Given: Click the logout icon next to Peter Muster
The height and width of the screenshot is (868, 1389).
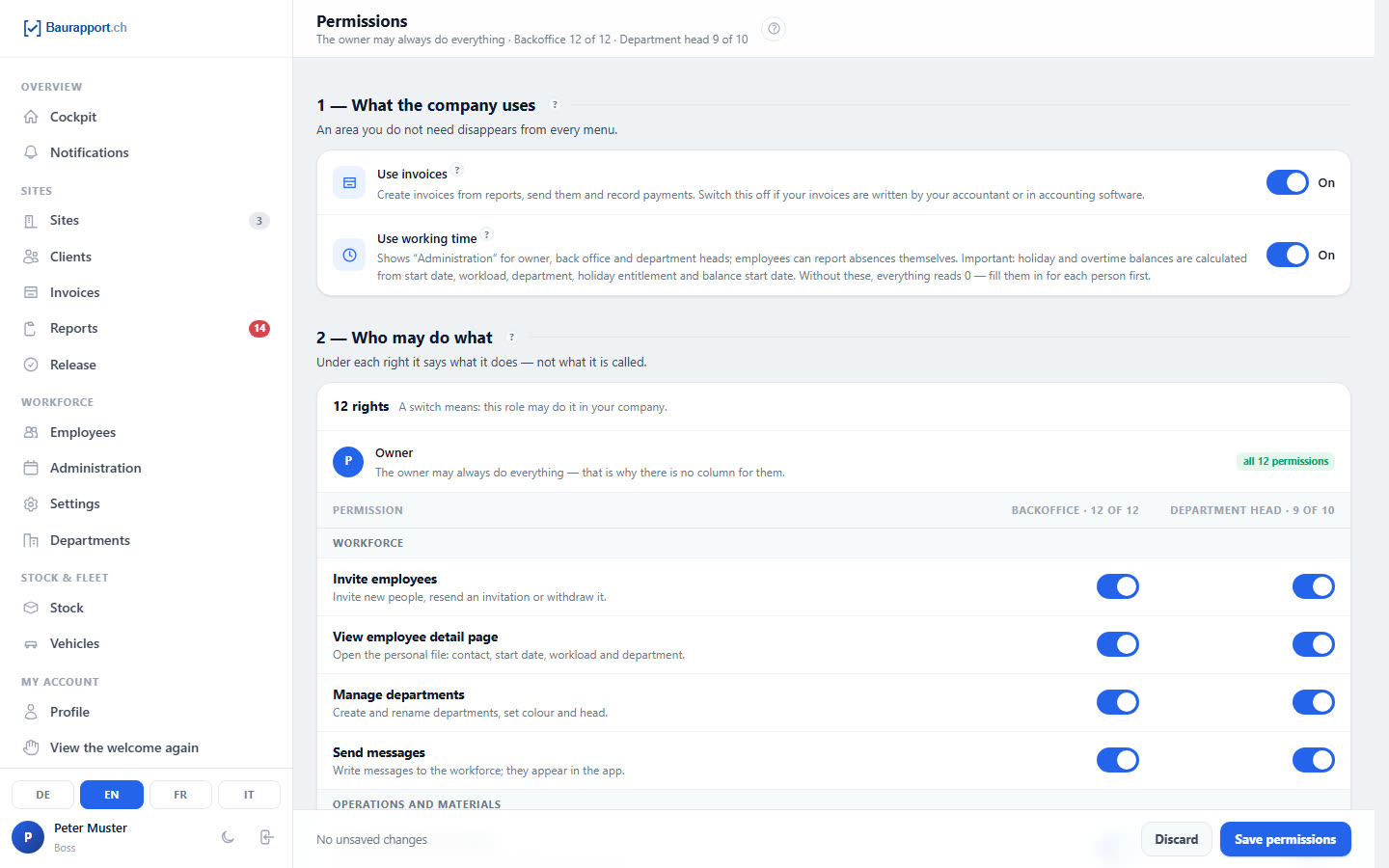Looking at the screenshot, I should [267, 837].
